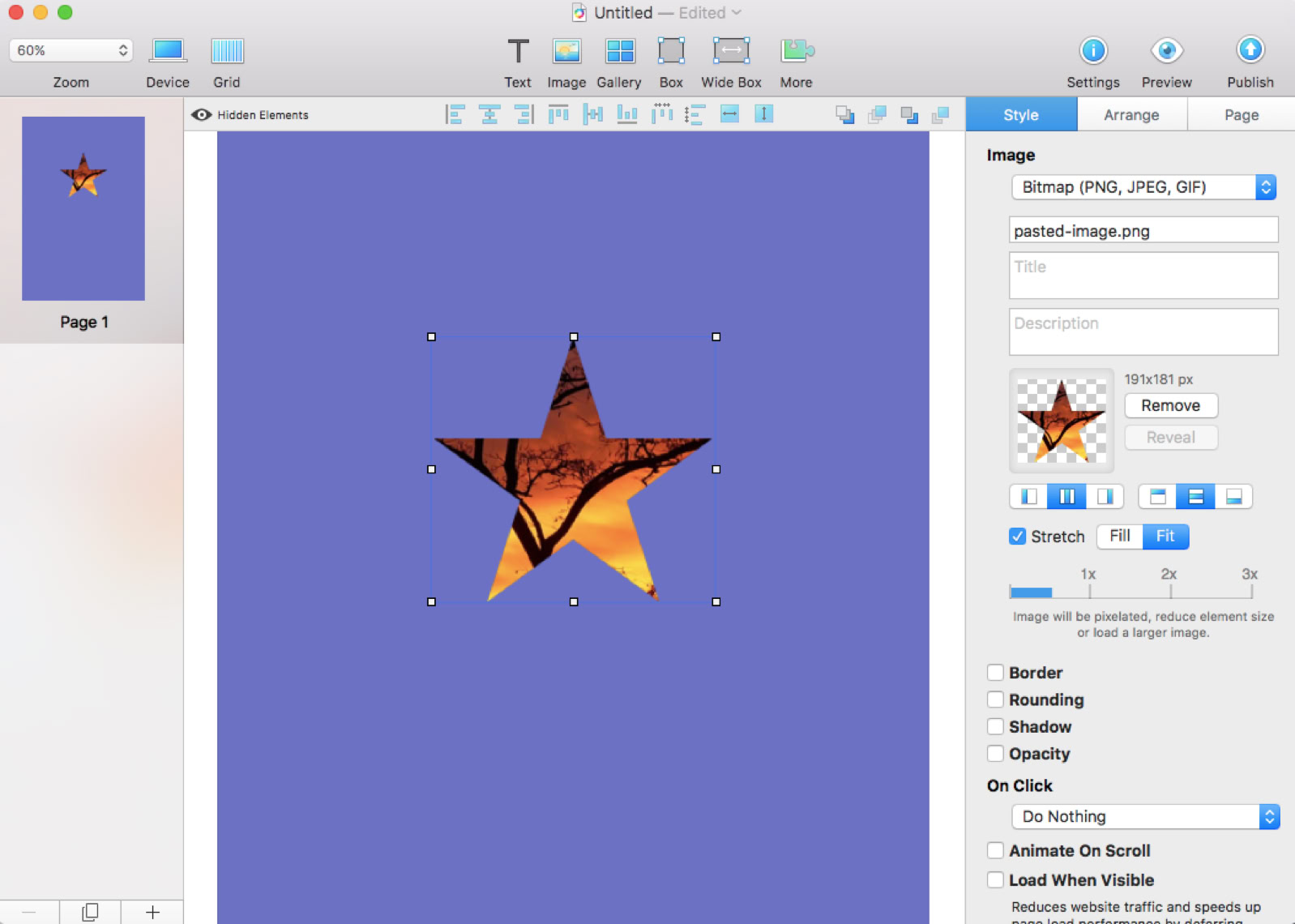Toggle the Grid overlay icon
Image resolution: width=1295 pixels, height=924 pixels.
227,51
